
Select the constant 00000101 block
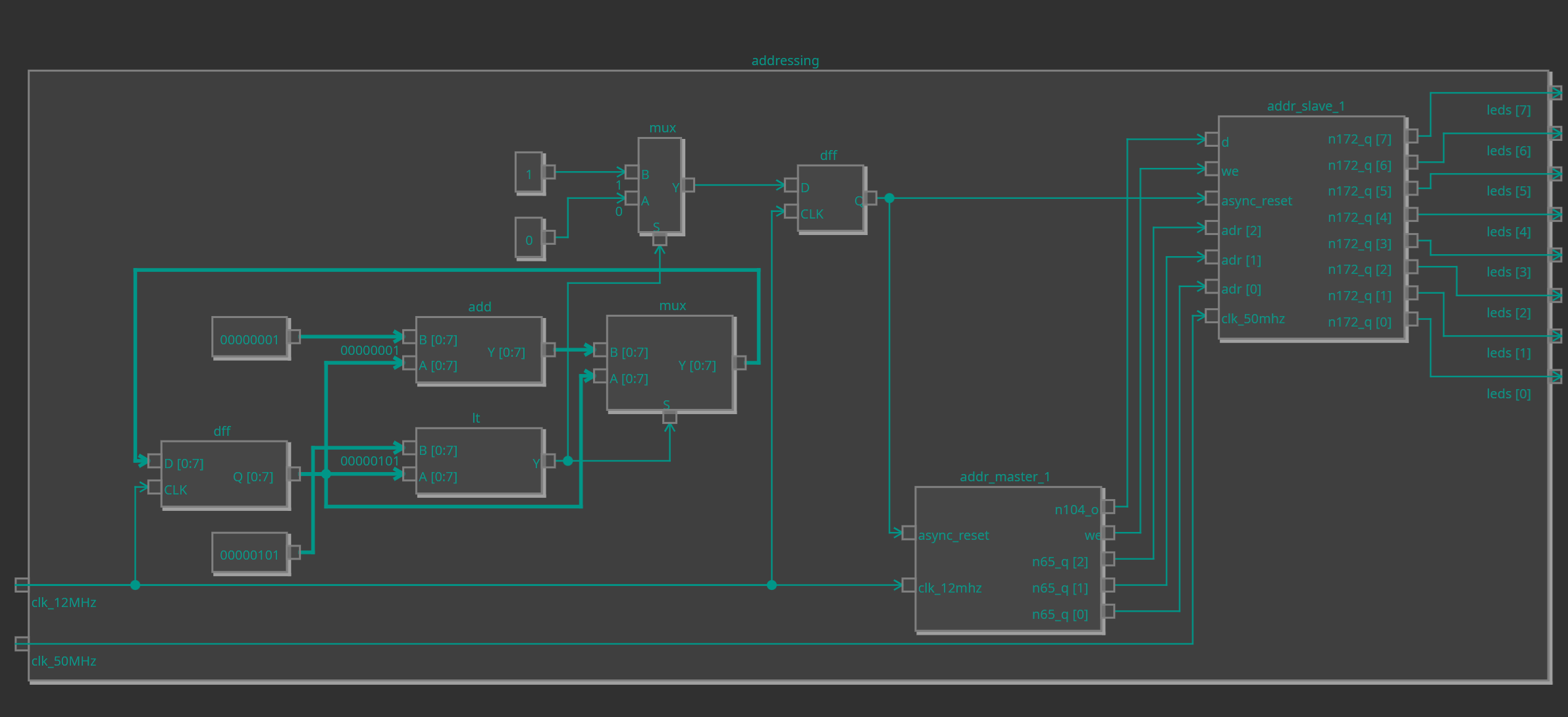pos(249,552)
